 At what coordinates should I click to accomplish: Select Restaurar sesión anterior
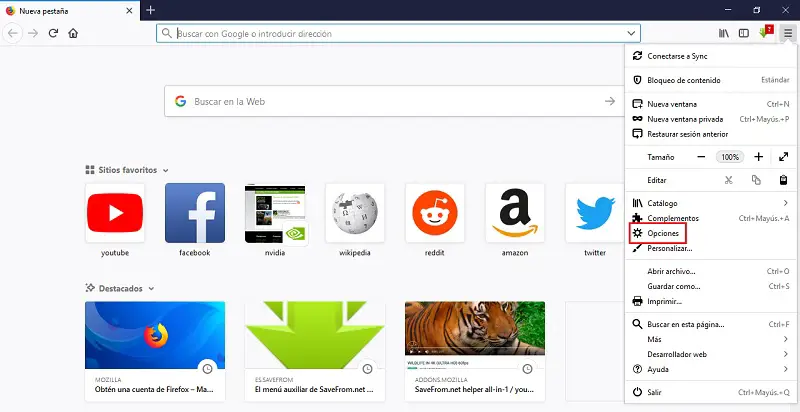click(x=712, y=134)
